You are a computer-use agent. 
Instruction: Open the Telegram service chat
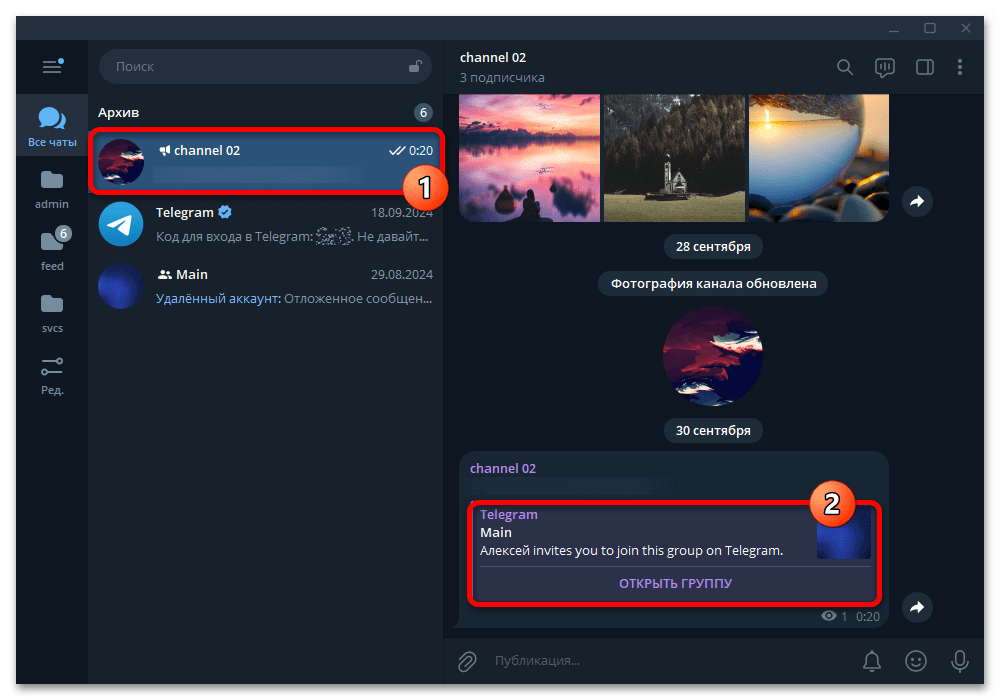[x=265, y=224]
